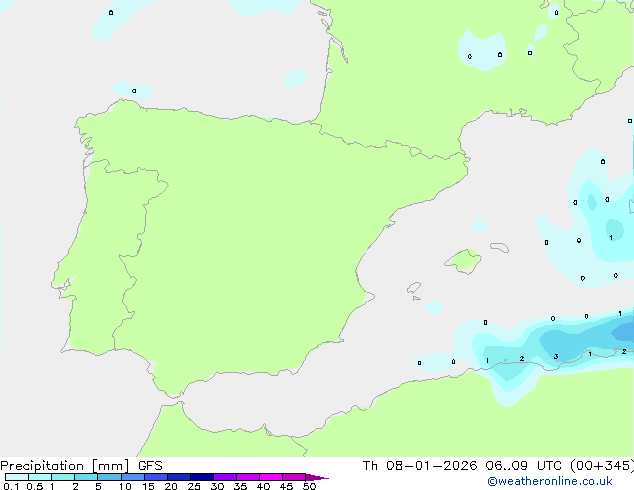Click the legend swatch between 45 and 50
The image size is (634, 490).
click(294, 477)
